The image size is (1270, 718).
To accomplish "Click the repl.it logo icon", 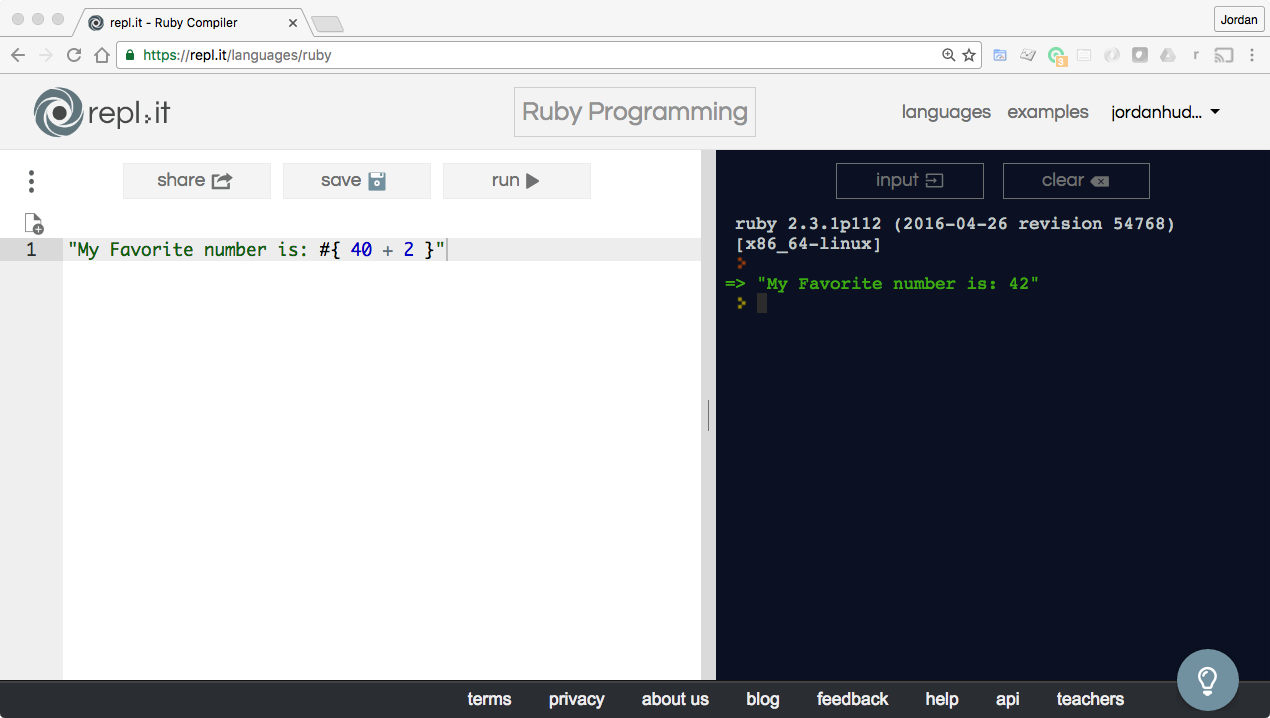I will (58, 112).
